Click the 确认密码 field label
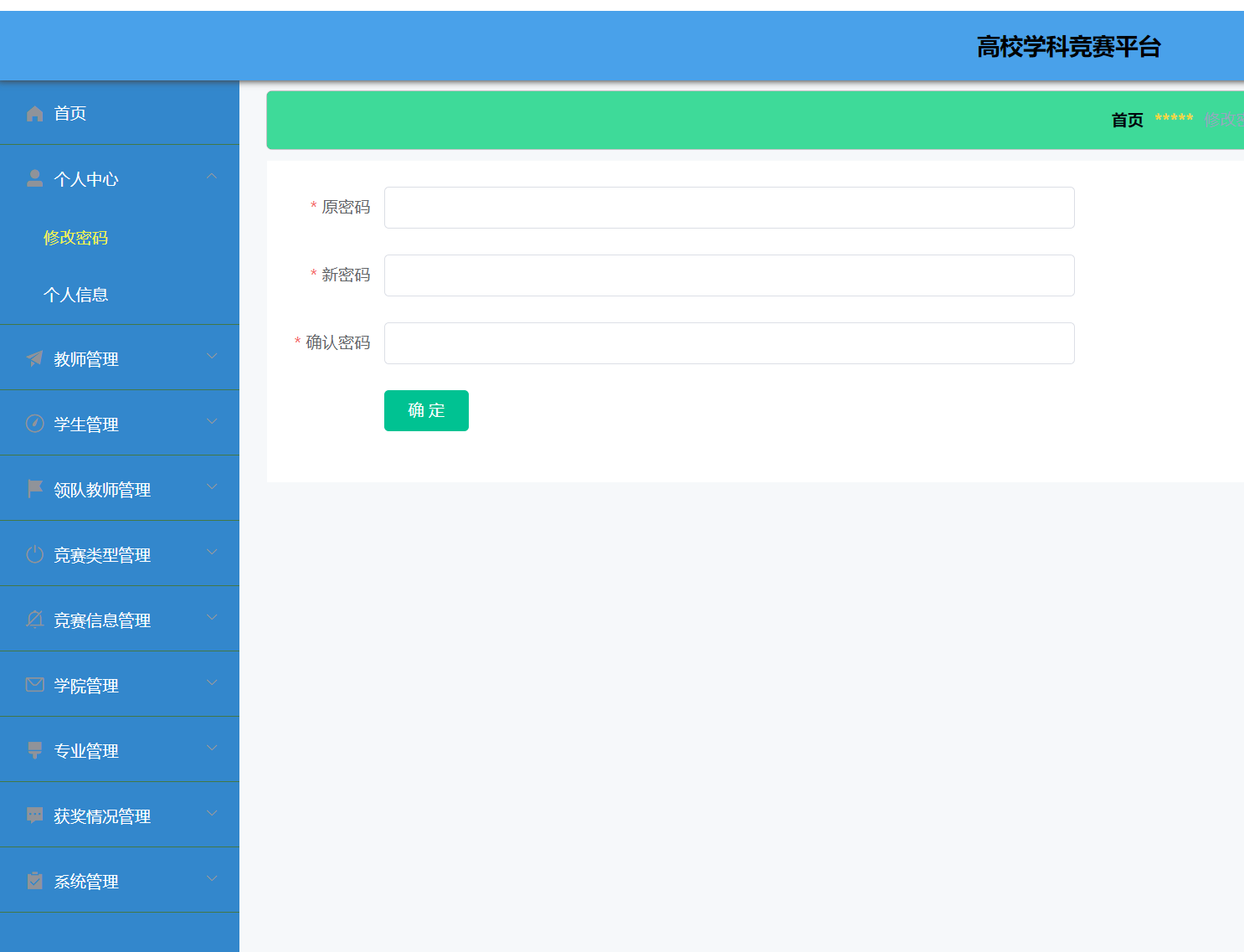The width and height of the screenshot is (1244, 952). click(x=338, y=342)
